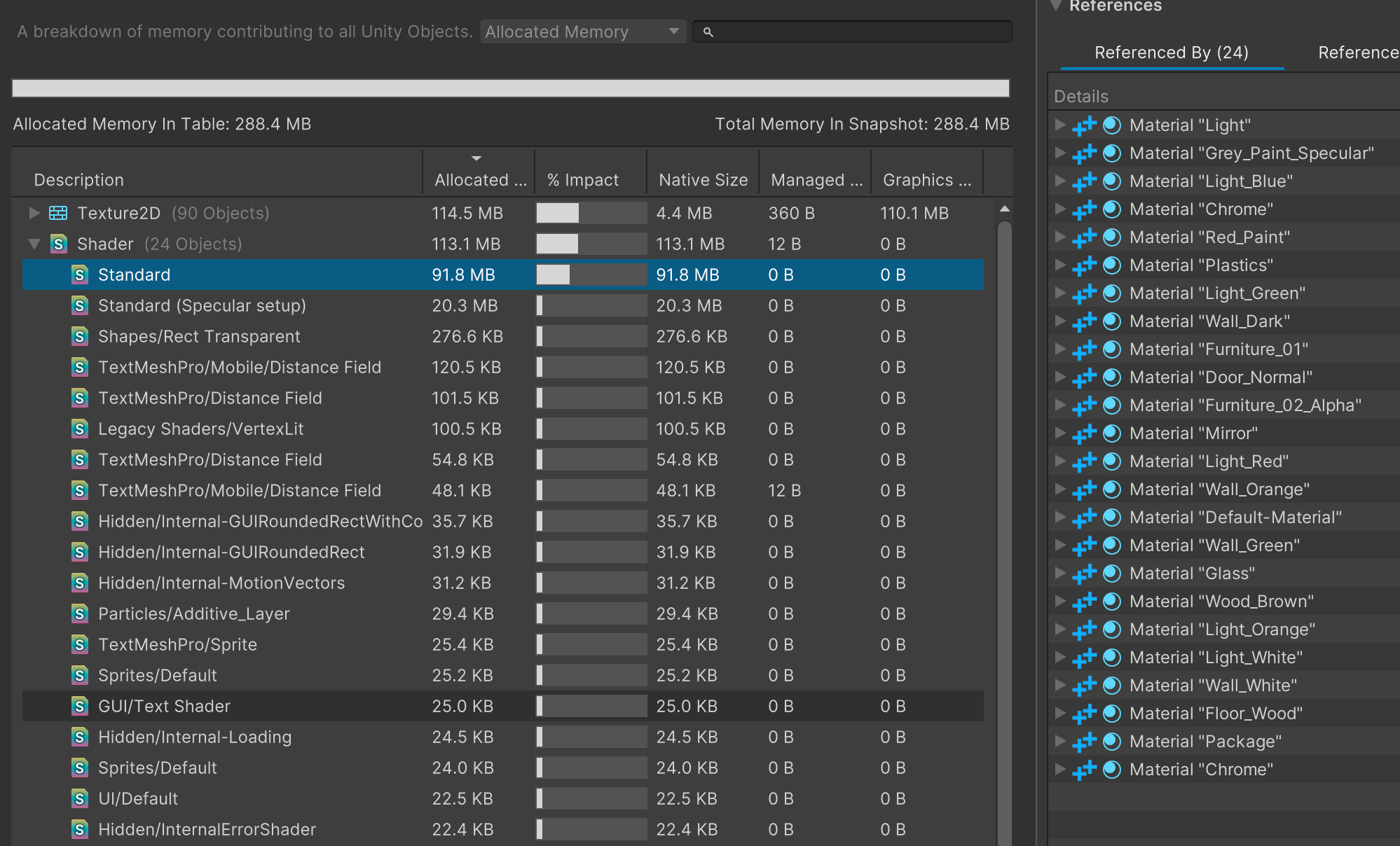Viewport: 1400px width, 846px height.
Task: Expand the Material "Light" reference entry
Action: tap(1060, 125)
